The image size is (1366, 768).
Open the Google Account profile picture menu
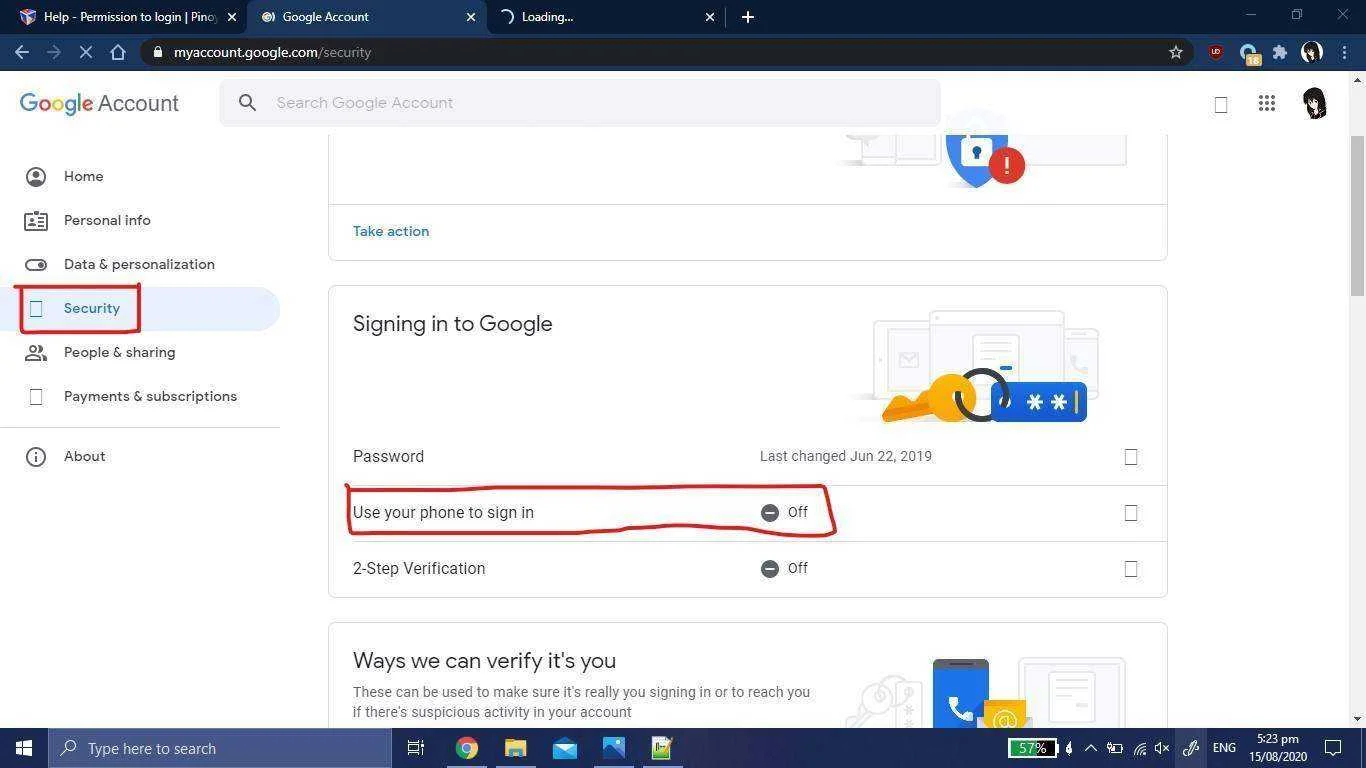click(x=1315, y=103)
